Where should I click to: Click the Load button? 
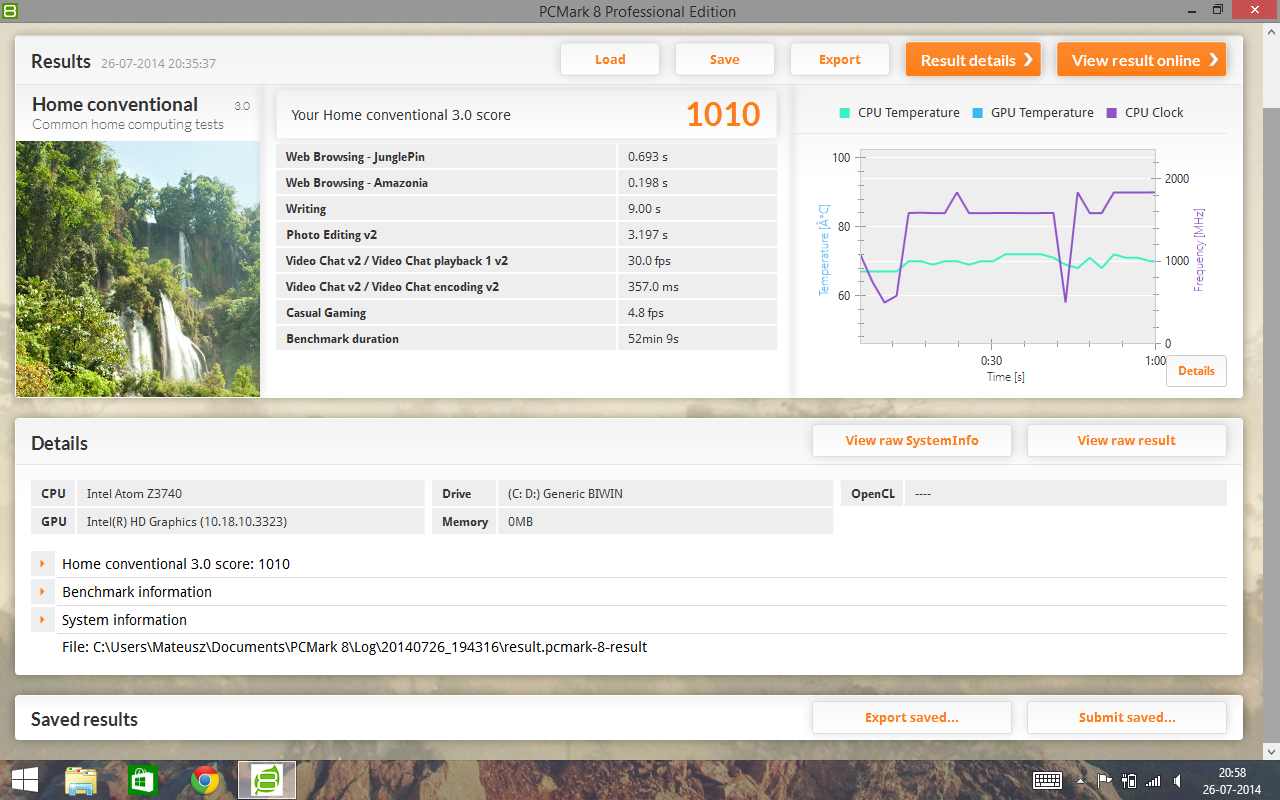(x=610, y=59)
